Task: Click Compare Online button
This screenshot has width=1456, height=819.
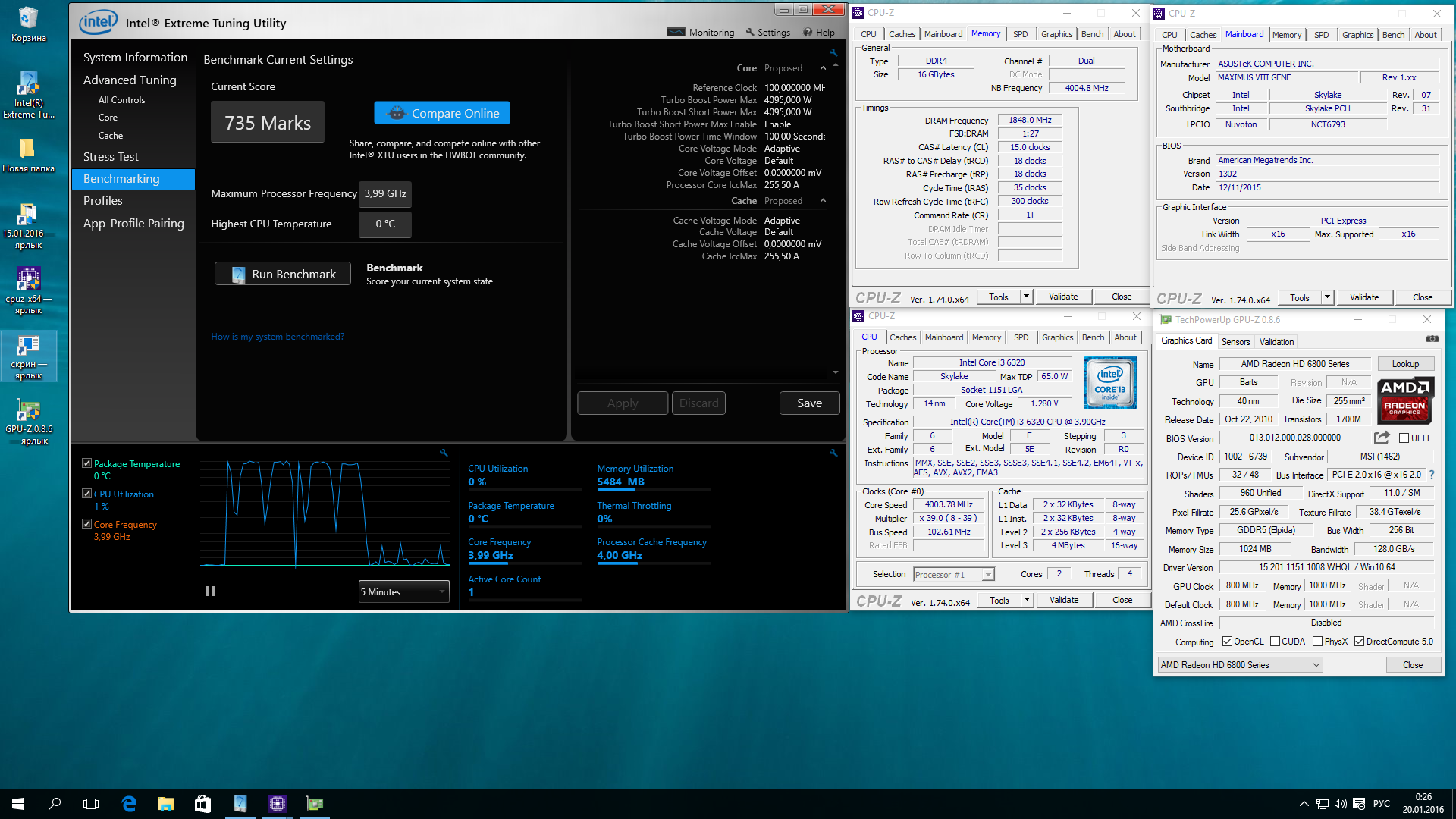Action: (x=442, y=113)
